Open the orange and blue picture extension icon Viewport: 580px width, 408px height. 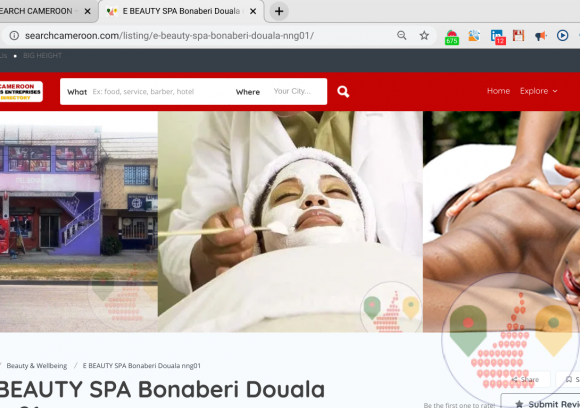tap(474, 36)
